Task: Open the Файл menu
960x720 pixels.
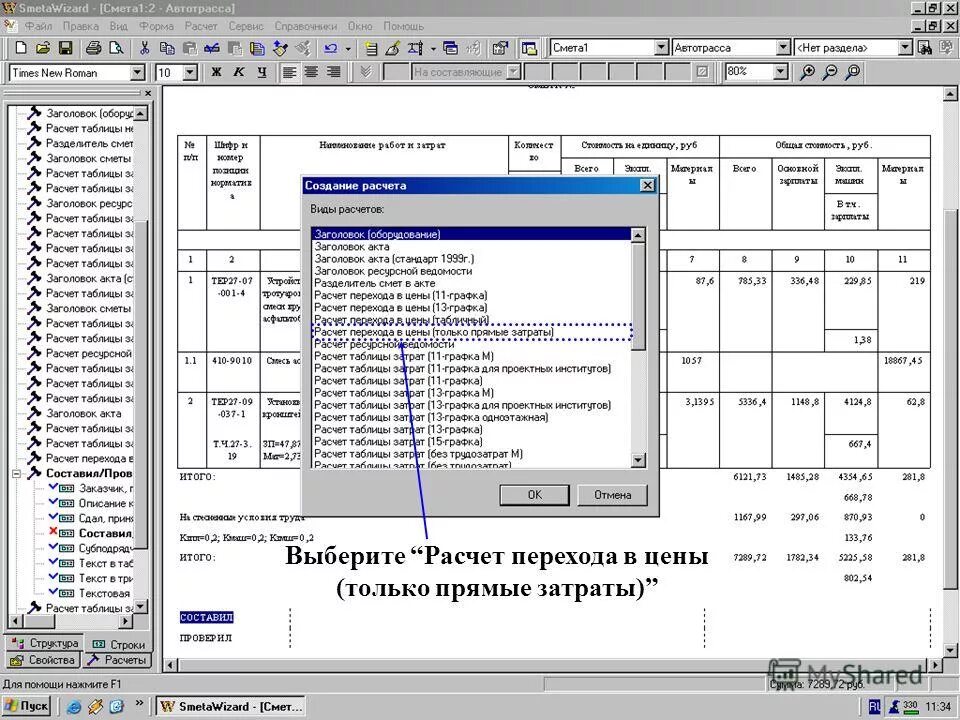Action: point(38,26)
